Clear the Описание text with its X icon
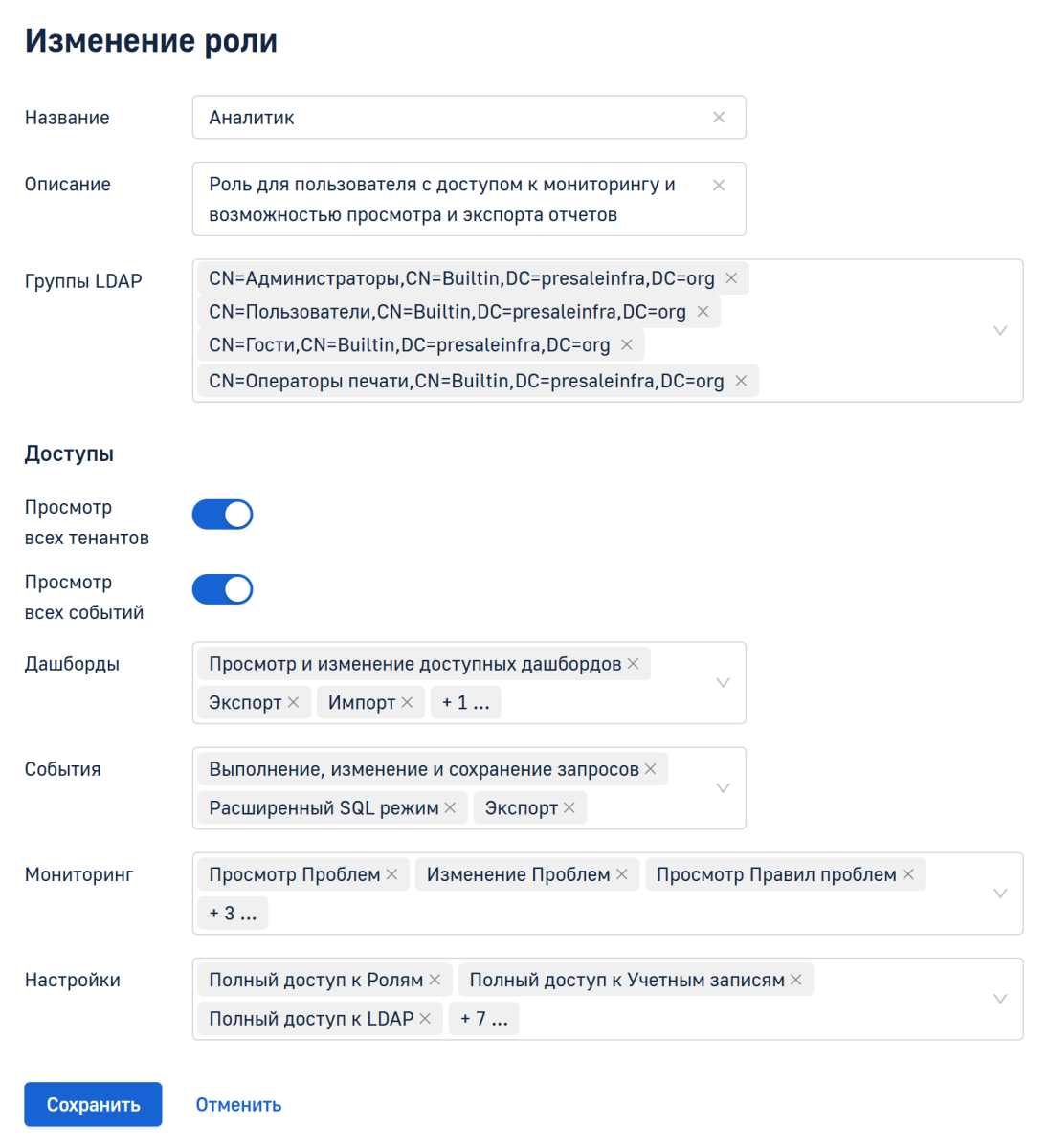This screenshot has height=1148, width=1049. pyautogui.click(x=719, y=186)
